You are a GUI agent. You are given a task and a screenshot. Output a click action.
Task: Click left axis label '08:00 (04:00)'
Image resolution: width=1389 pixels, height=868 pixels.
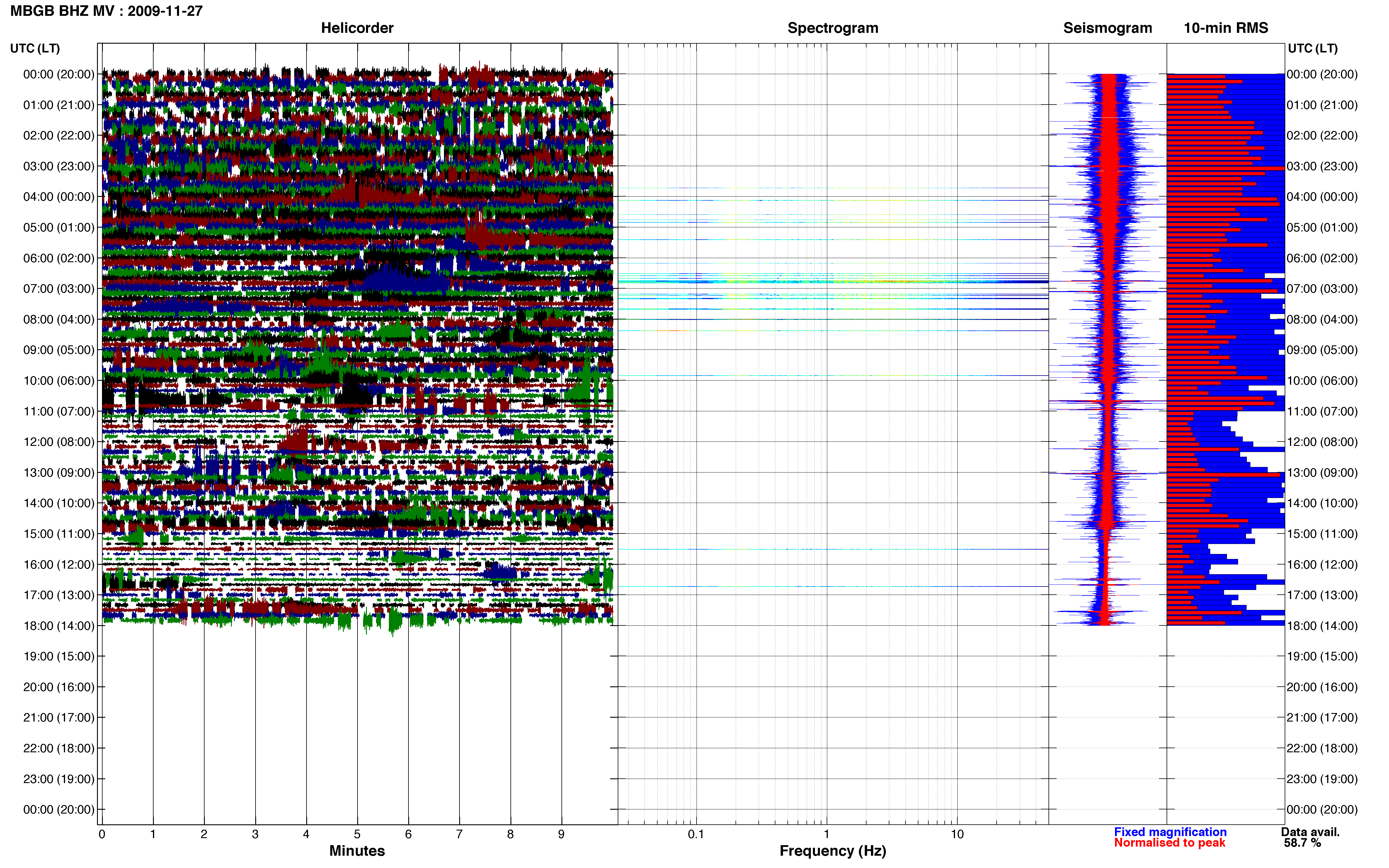[59, 319]
